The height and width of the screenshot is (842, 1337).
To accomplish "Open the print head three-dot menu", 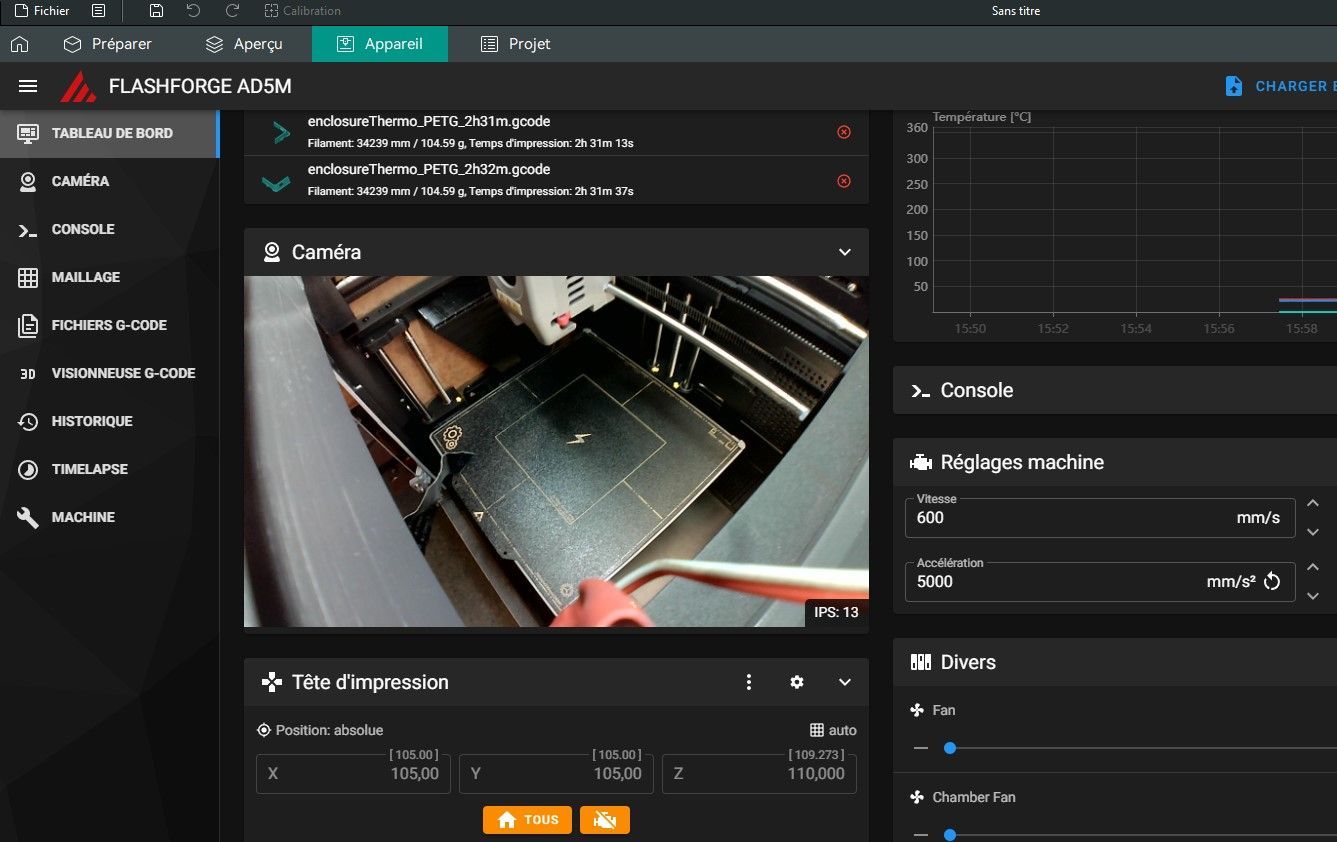I will [x=749, y=682].
